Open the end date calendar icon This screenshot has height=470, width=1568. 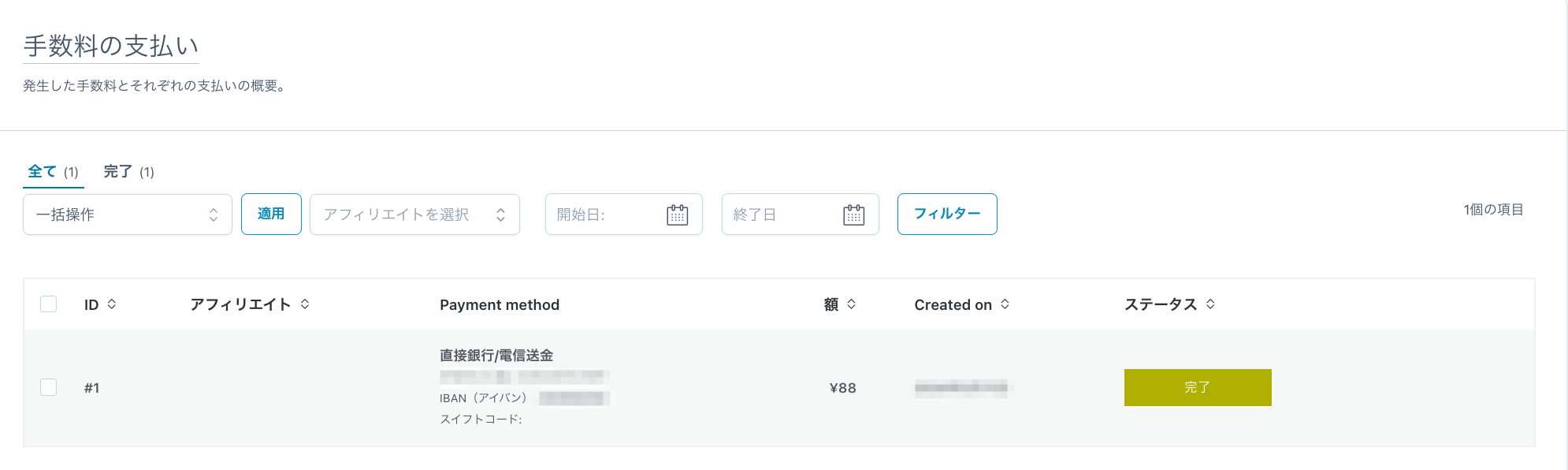[853, 214]
